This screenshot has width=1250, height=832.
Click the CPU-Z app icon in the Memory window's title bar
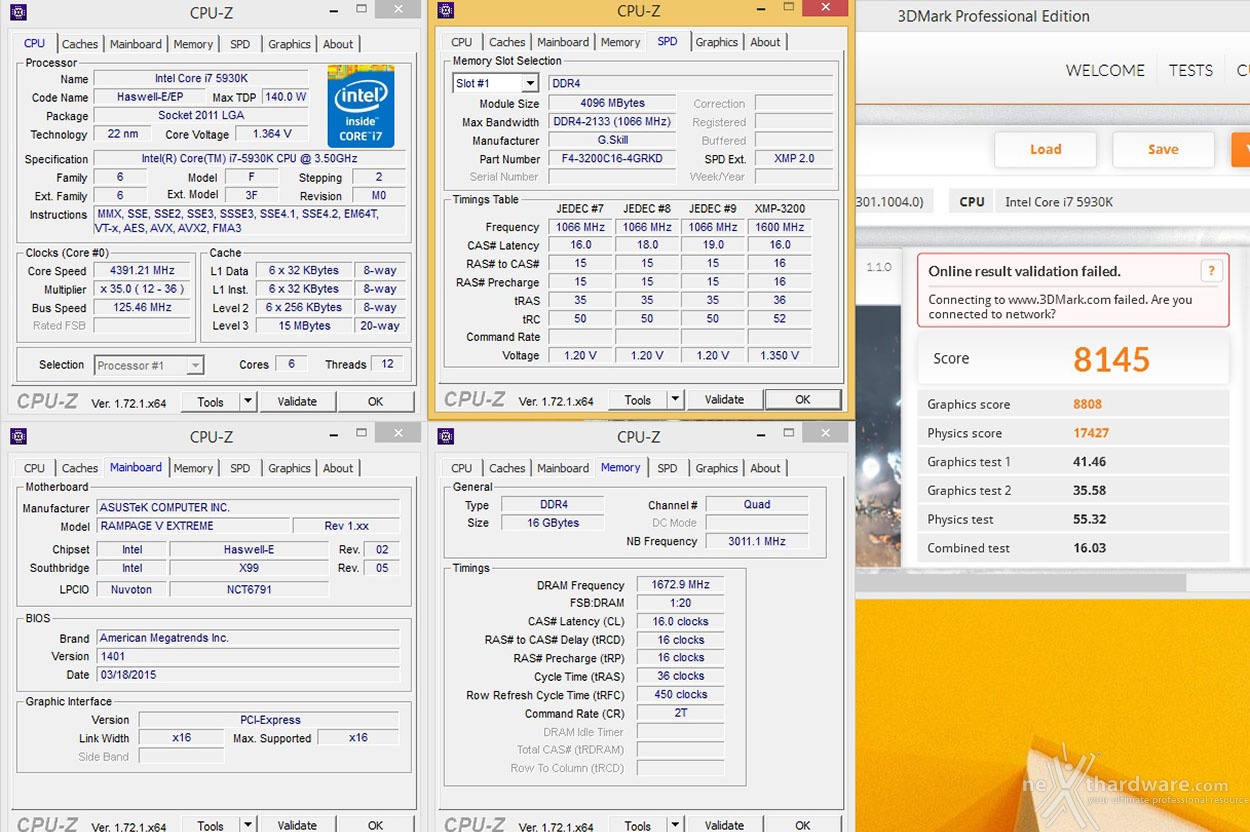coord(446,436)
